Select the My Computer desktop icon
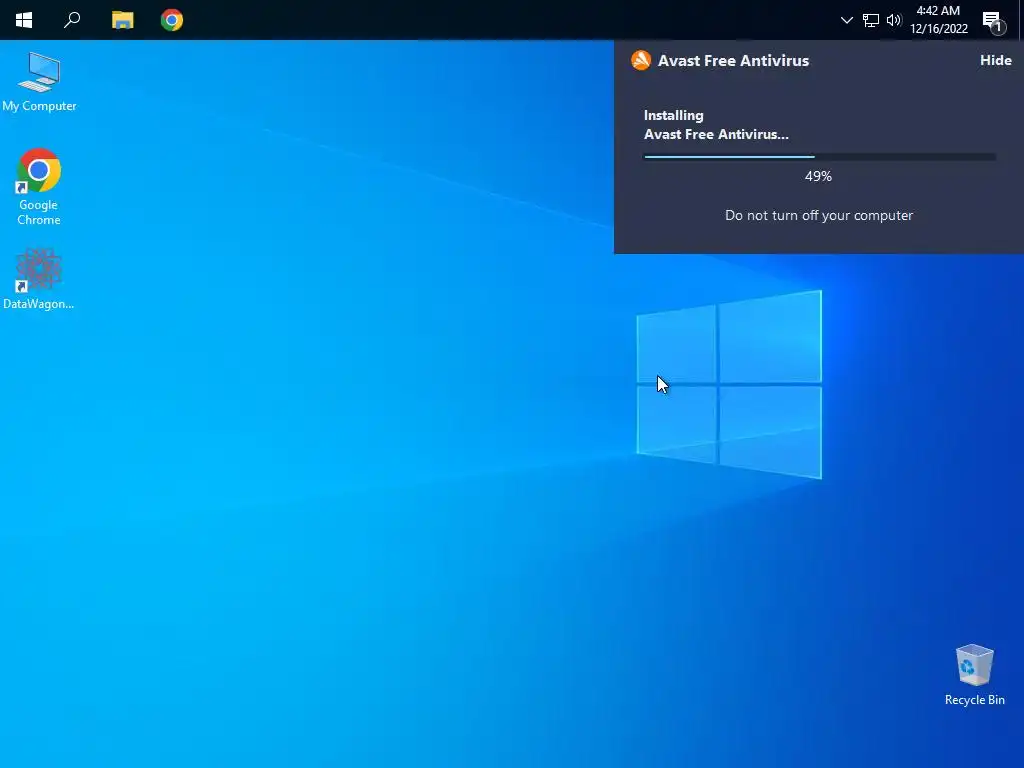Viewport: 1024px width, 768px height. click(x=39, y=82)
